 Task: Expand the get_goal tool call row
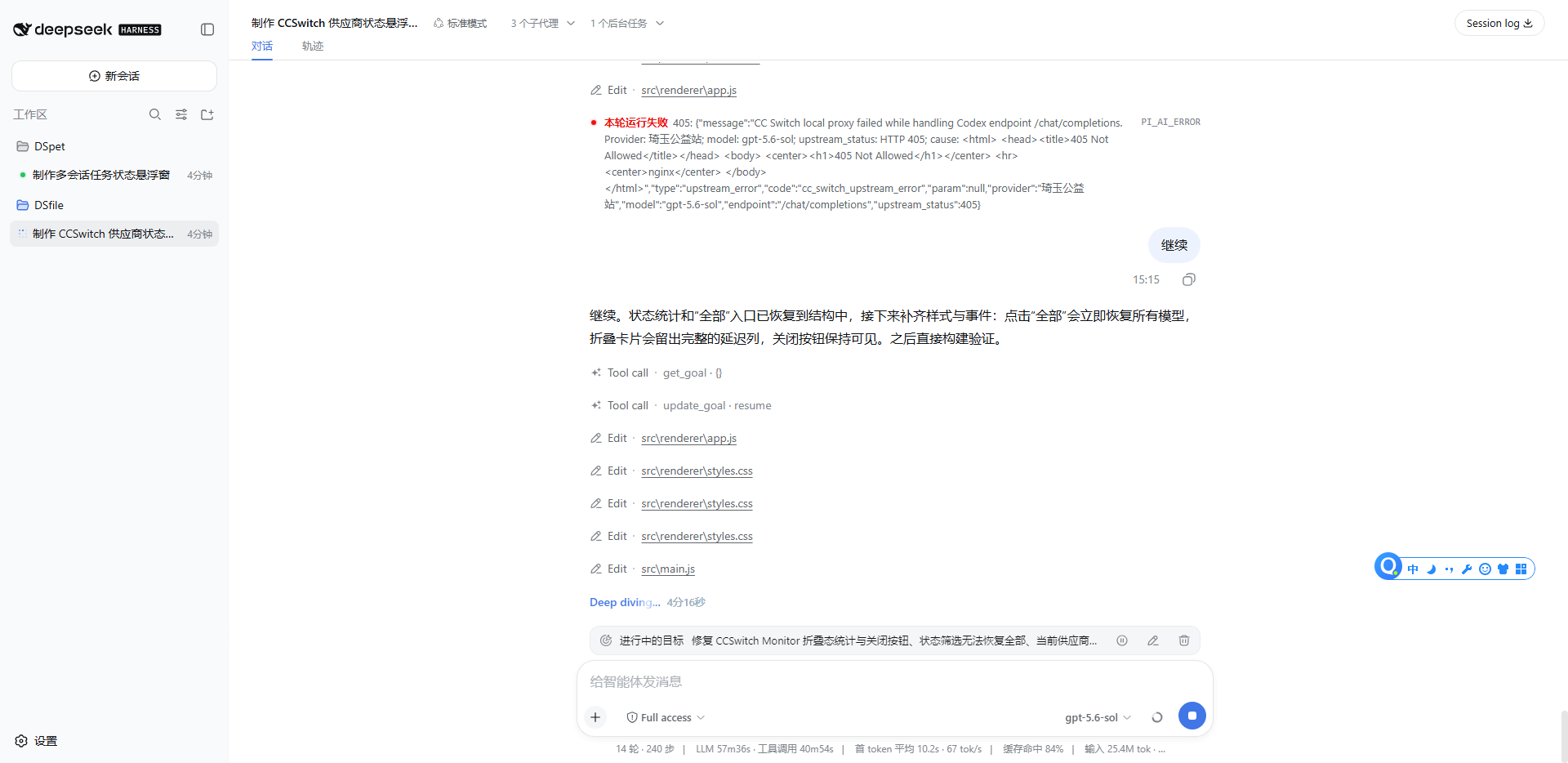(657, 373)
